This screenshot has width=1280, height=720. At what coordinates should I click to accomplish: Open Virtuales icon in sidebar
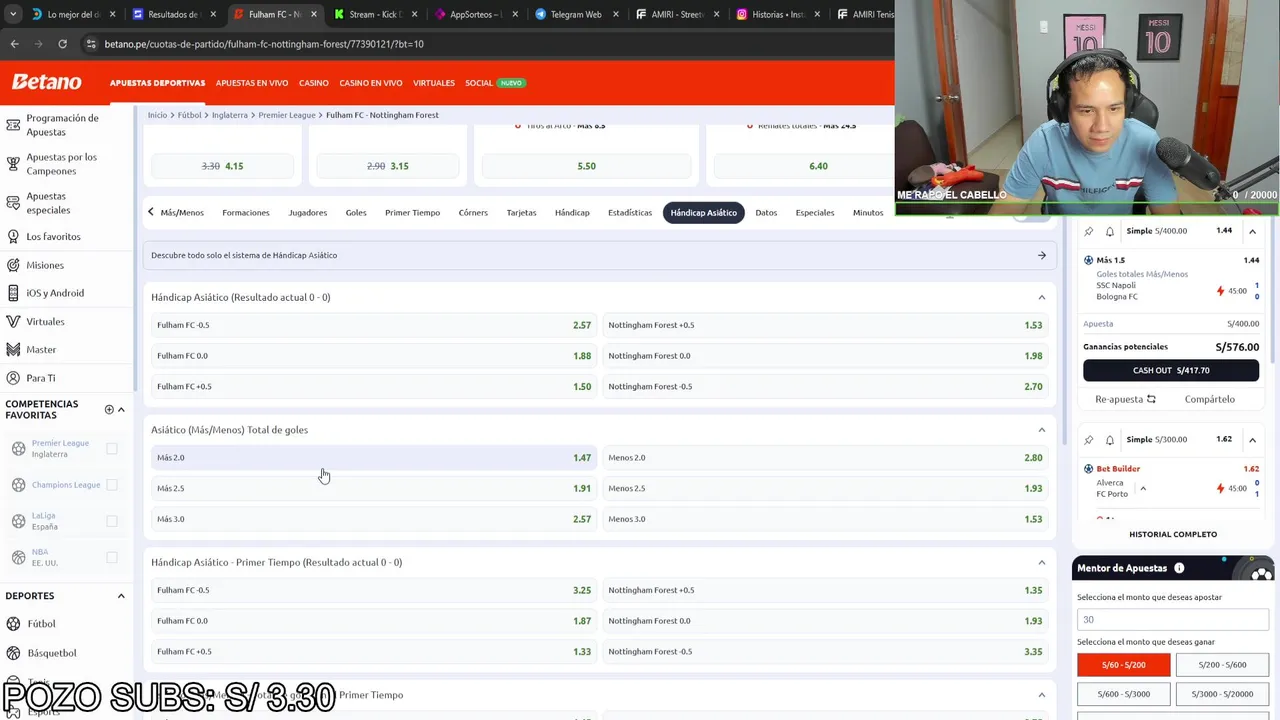13,321
